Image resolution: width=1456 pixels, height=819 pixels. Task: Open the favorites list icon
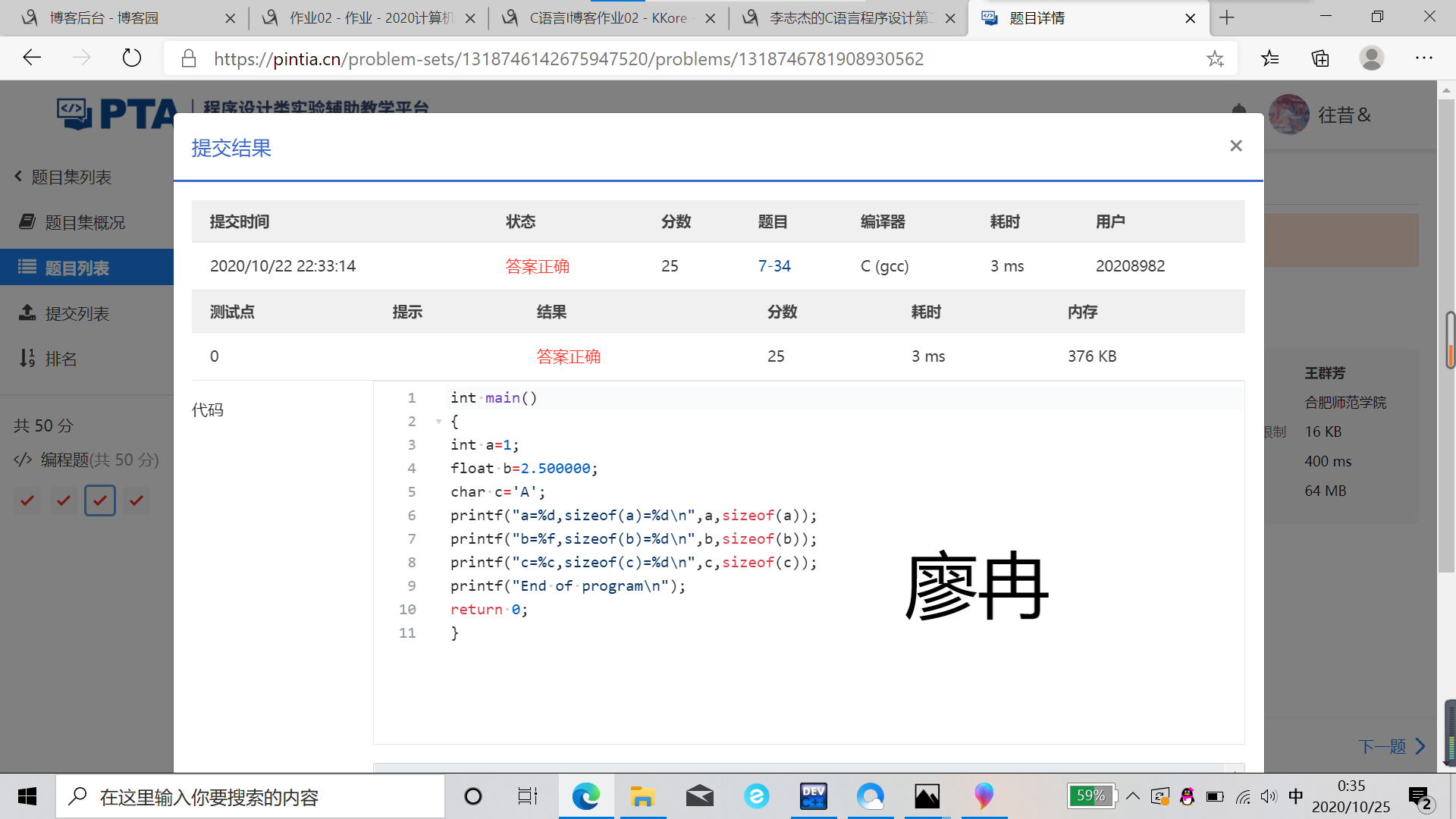tap(1269, 58)
